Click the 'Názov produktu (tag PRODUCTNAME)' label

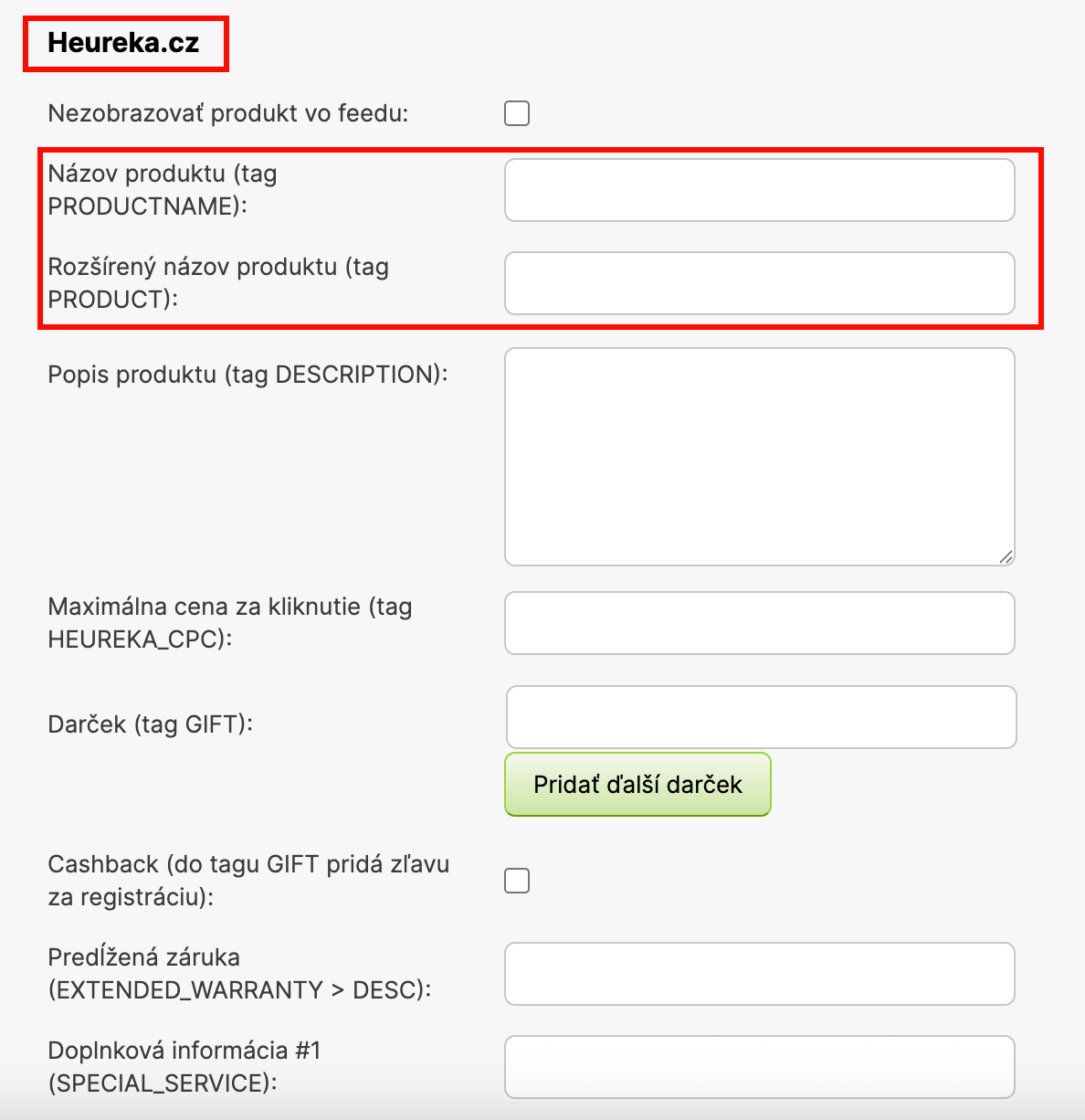coord(163,190)
